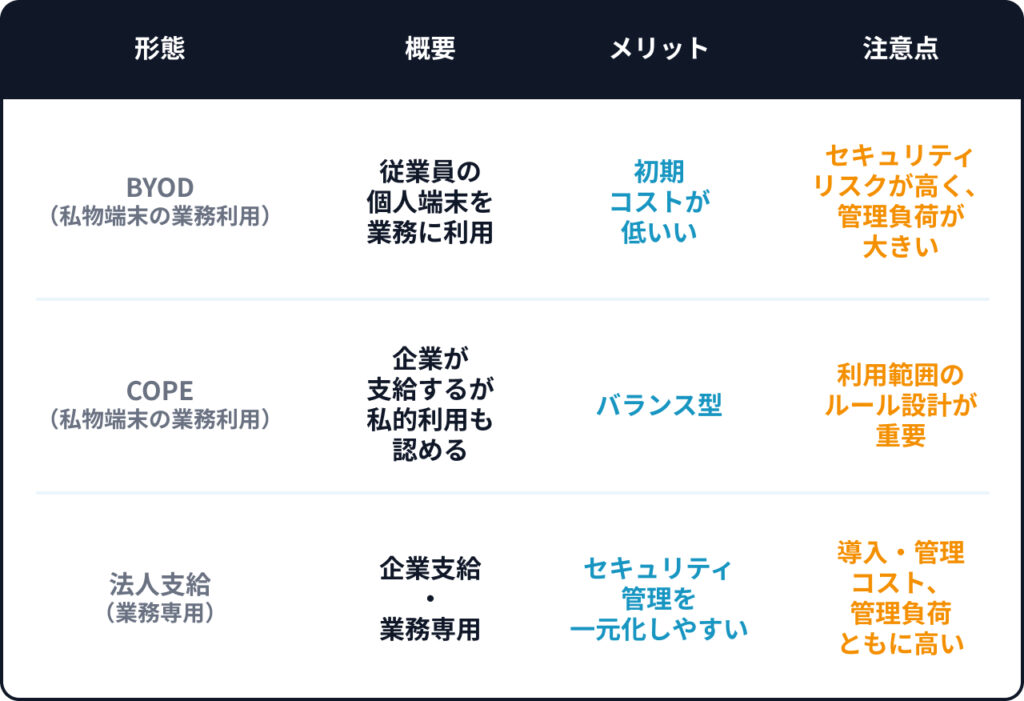Click the 私物端末の業務利用 subtitle under COPE
The width and height of the screenshot is (1024, 701).
point(160,418)
